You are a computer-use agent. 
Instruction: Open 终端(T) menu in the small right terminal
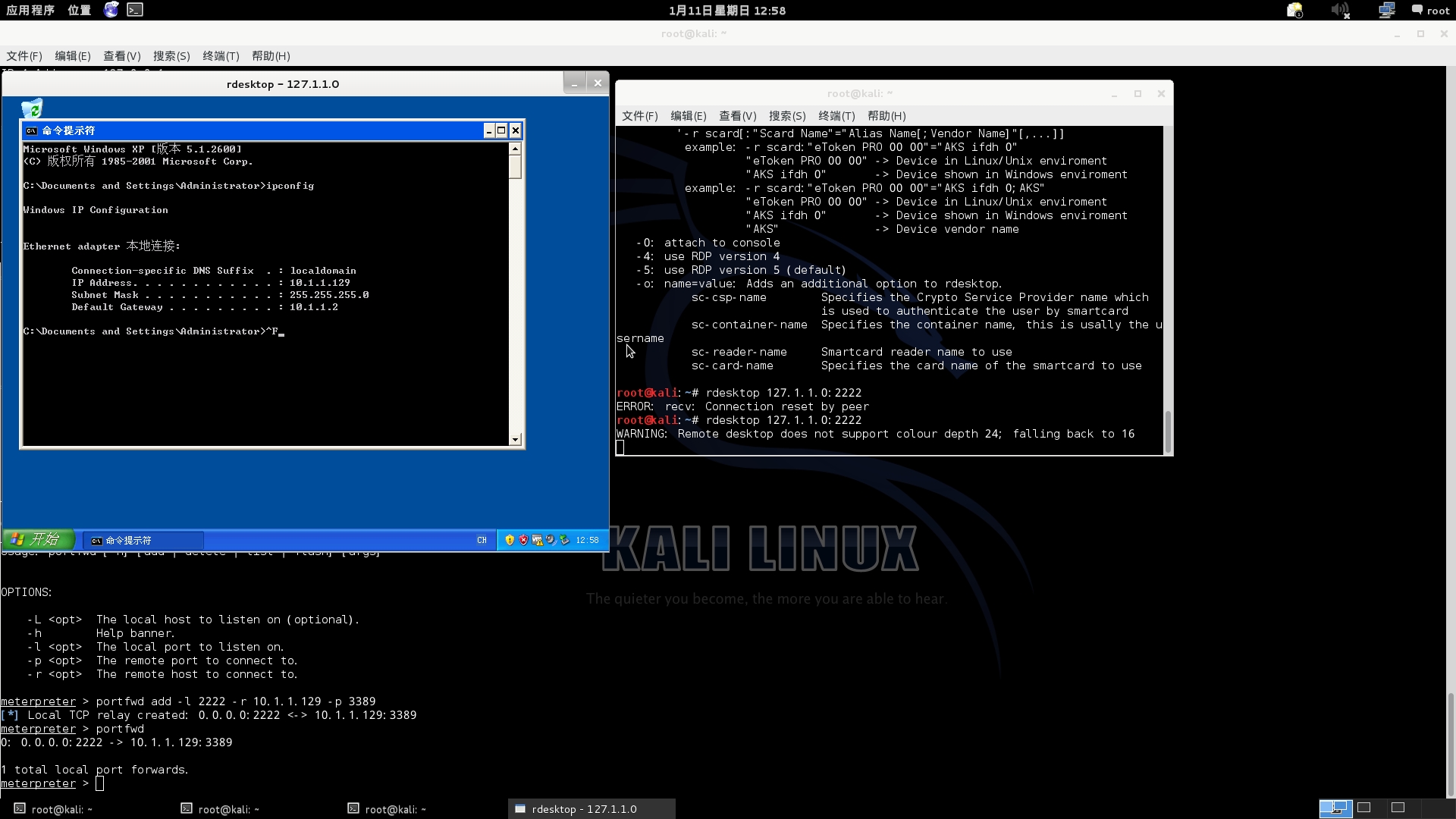(836, 116)
